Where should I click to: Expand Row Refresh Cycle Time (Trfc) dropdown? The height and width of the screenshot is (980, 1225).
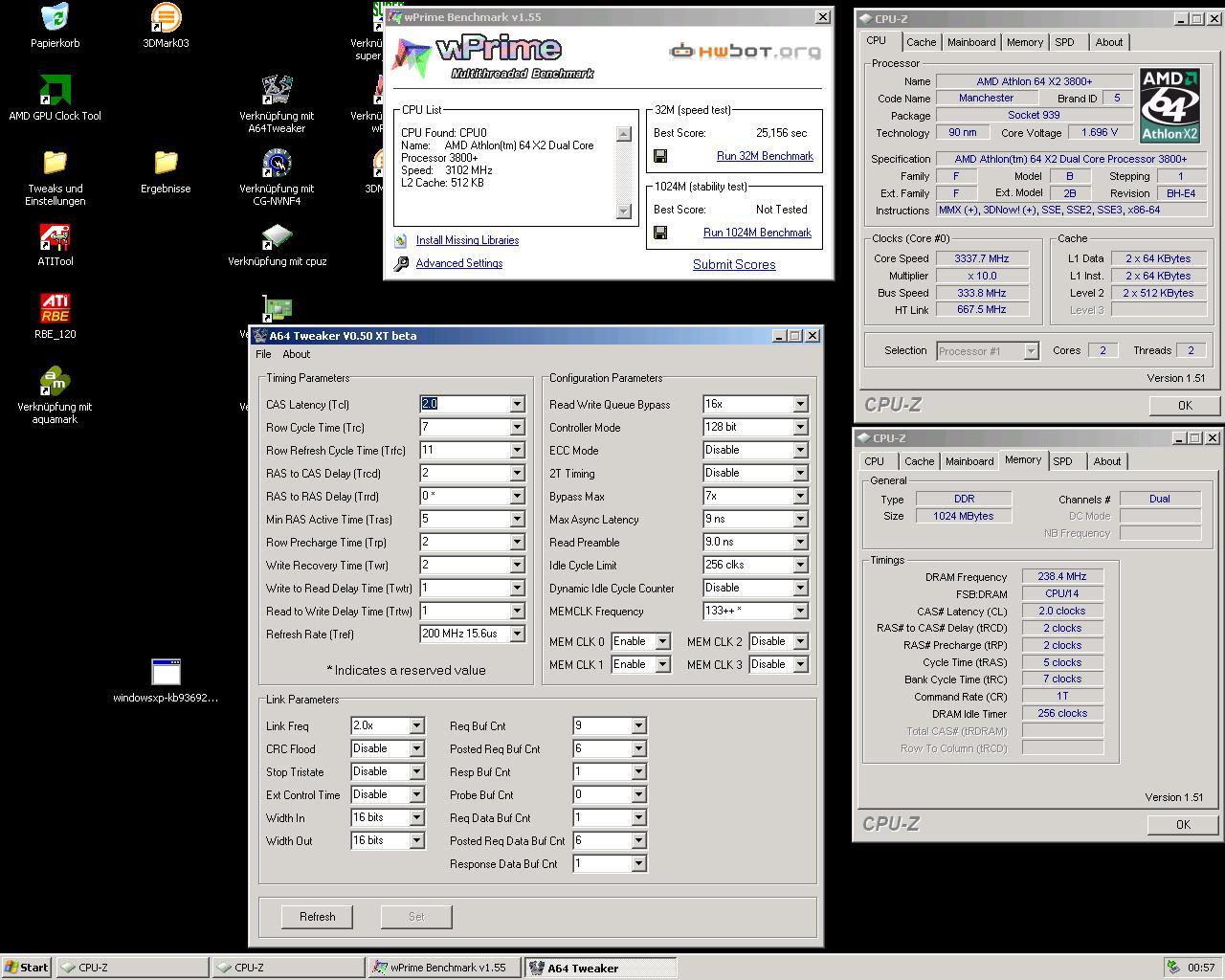517,451
